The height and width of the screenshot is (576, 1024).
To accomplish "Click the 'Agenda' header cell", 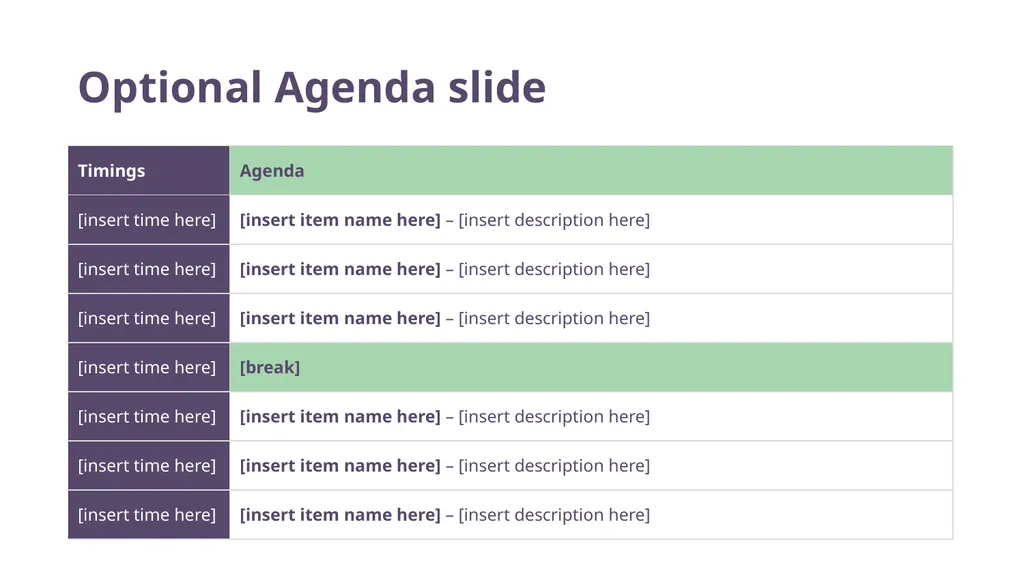I will click(591, 170).
